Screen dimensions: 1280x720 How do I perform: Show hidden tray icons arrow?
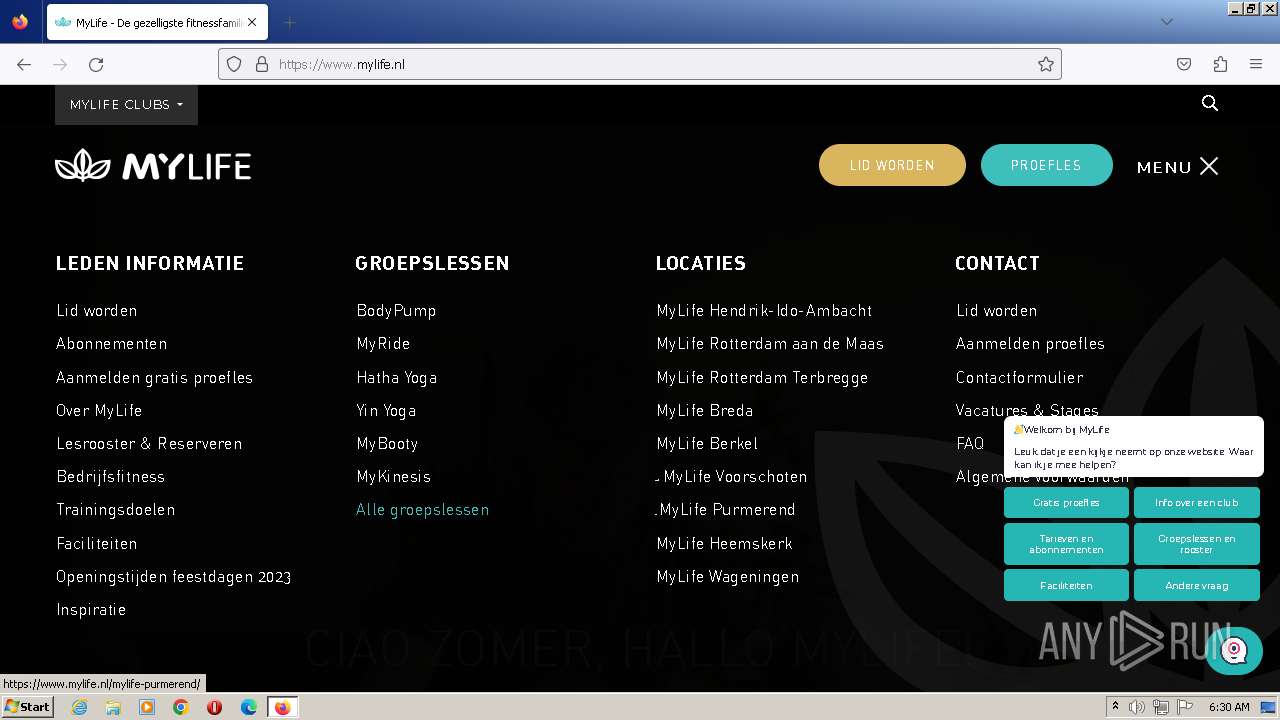click(1116, 707)
